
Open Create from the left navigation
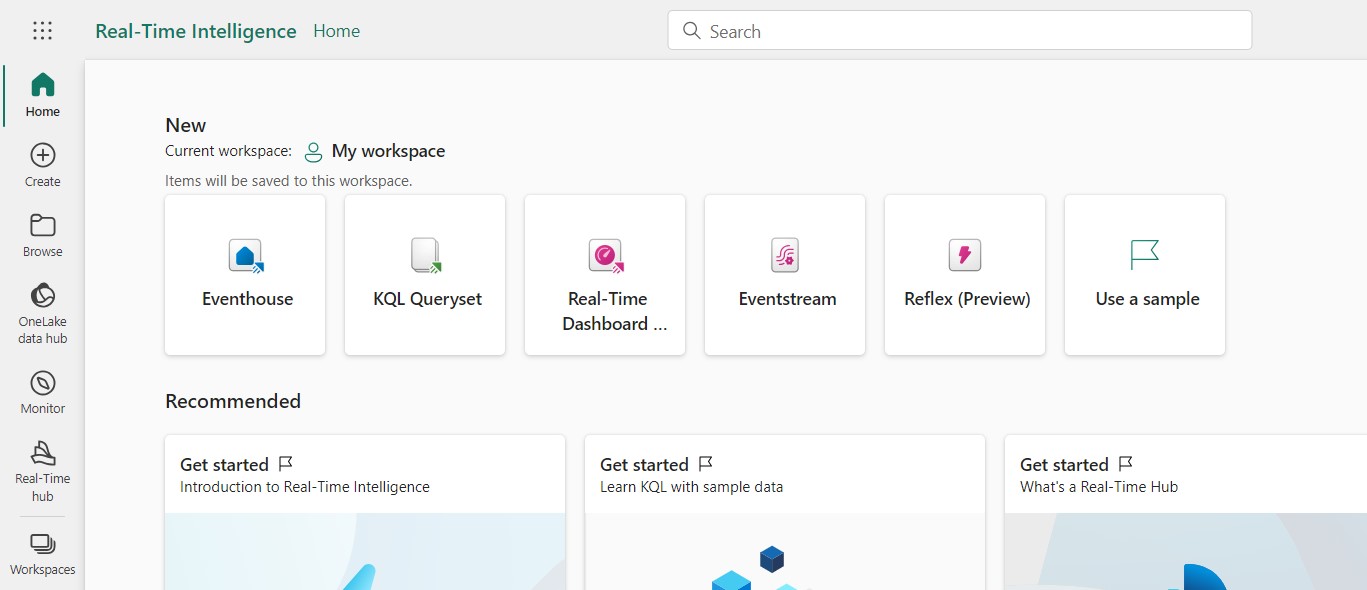pyautogui.click(x=43, y=165)
